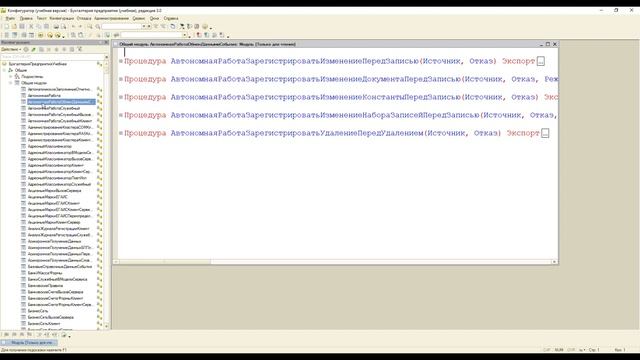640x360 pixels.
Task: Select the БухгалтерияПредприятияУчебная root node
Action: [x=37, y=64]
